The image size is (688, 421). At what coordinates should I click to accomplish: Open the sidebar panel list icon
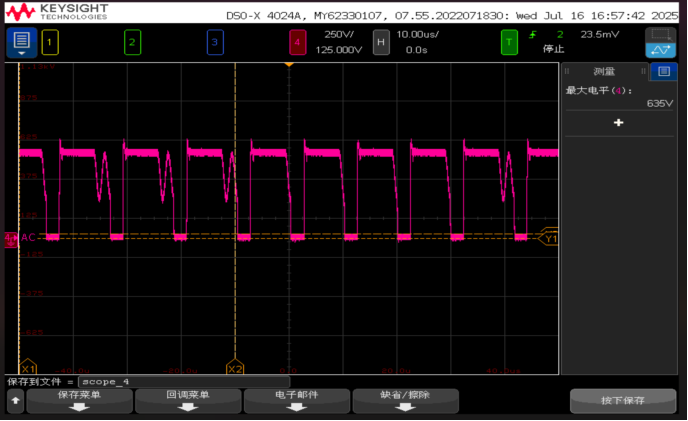(664, 71)
